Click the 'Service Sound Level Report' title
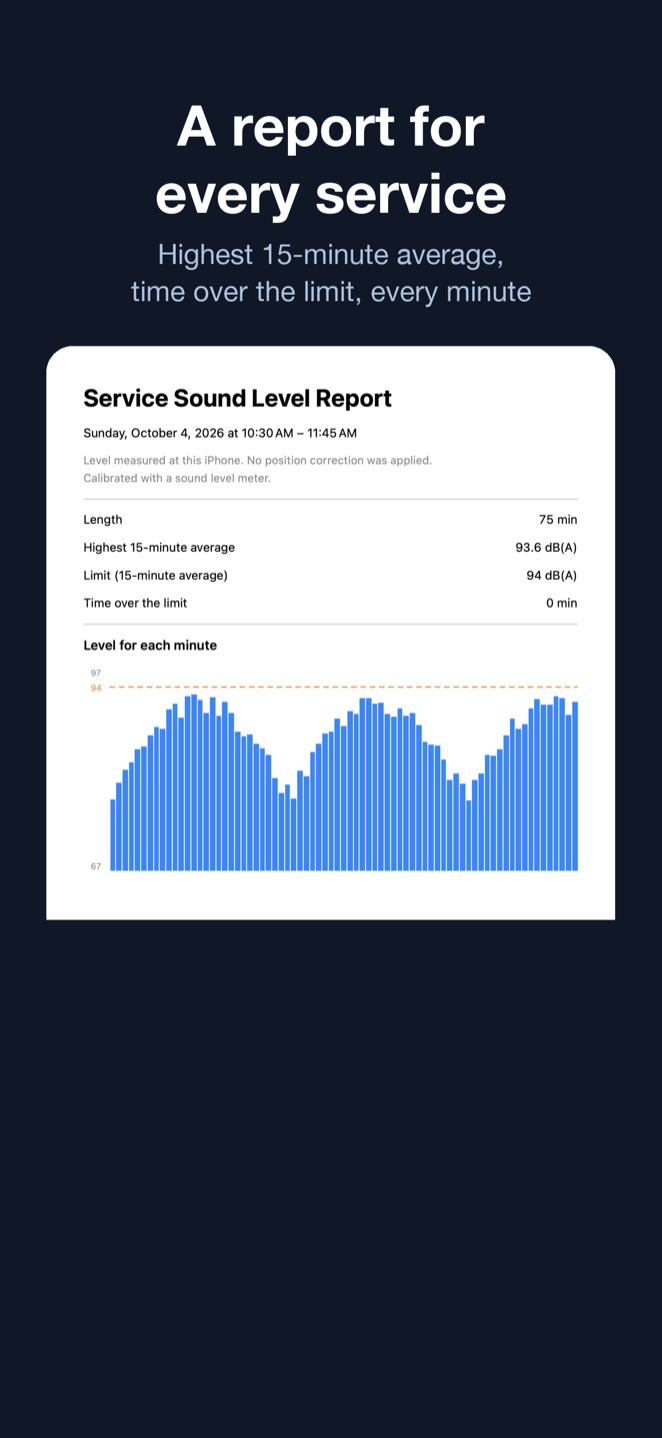The width and height of the screenshot is (662, 1438). tap(237, 398)
